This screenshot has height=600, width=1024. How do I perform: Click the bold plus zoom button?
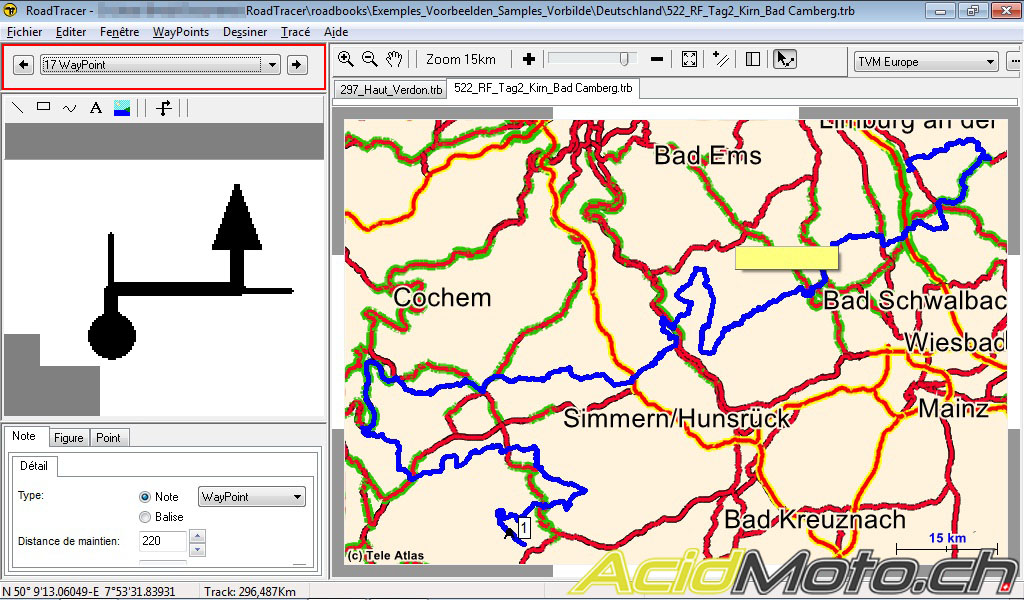click(529, 59)
